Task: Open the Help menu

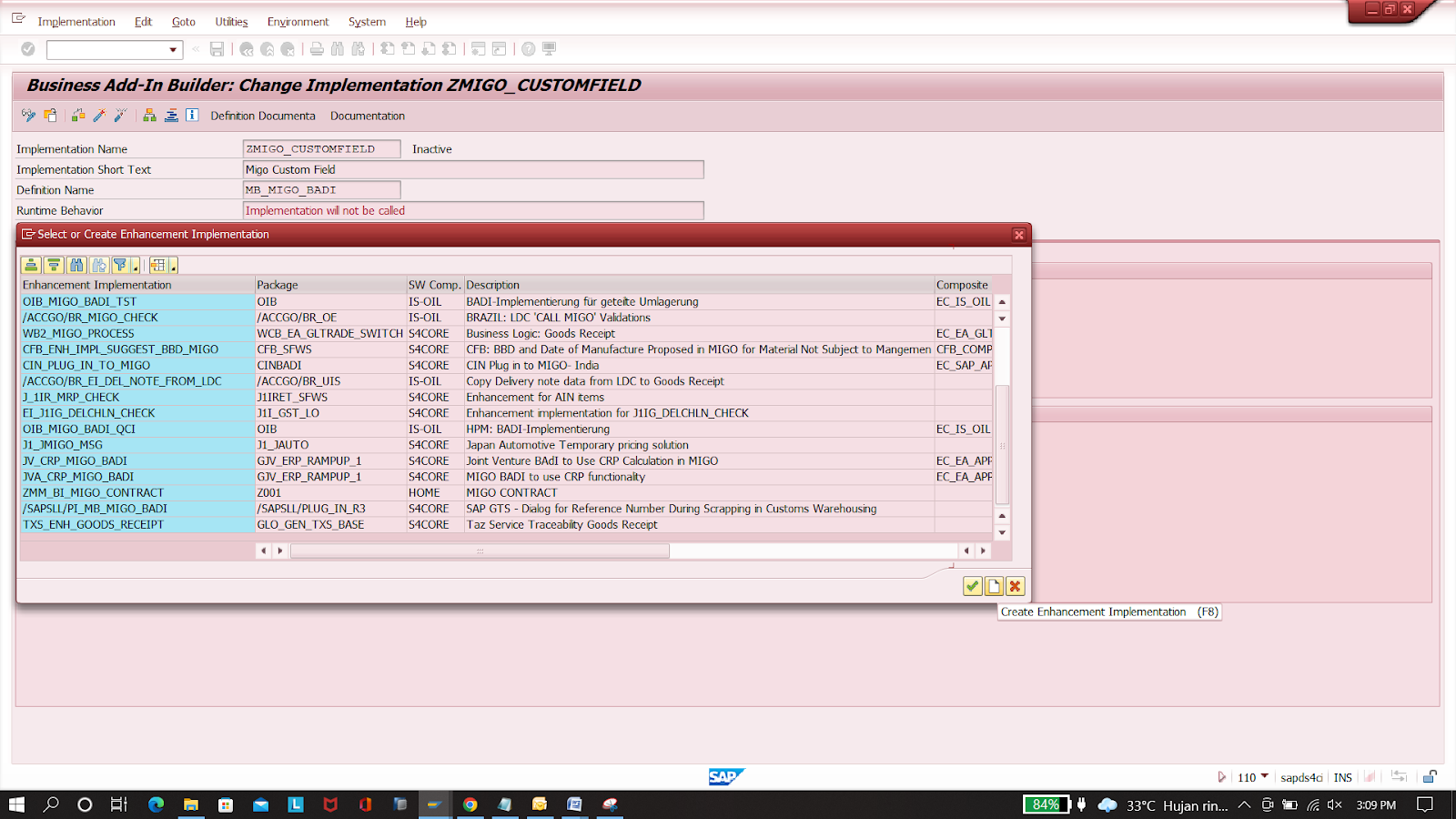Action: point(416,22)
